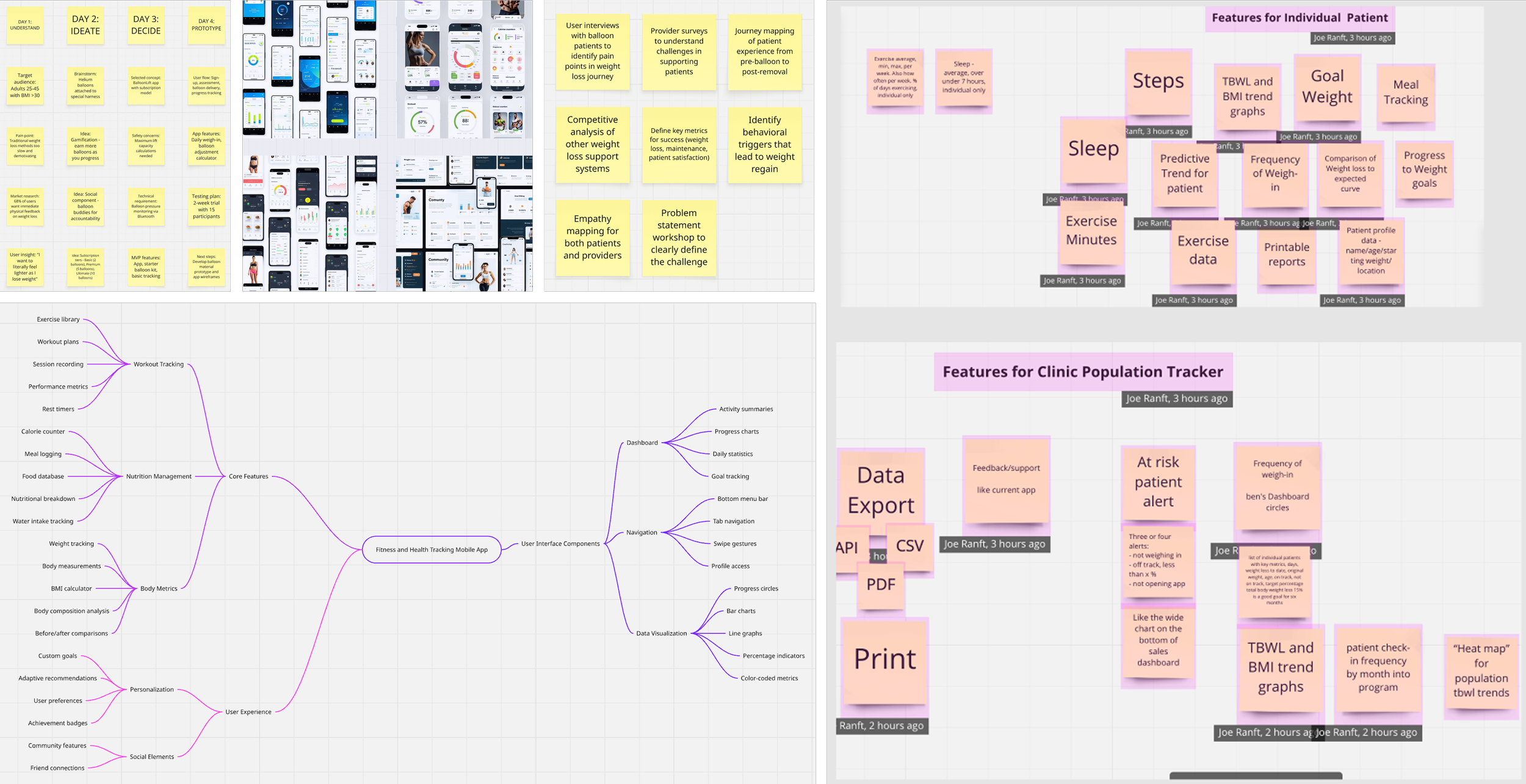
Task: Select the 'Fitness and Health Tracking Mobile App' node
Action: 432,550
